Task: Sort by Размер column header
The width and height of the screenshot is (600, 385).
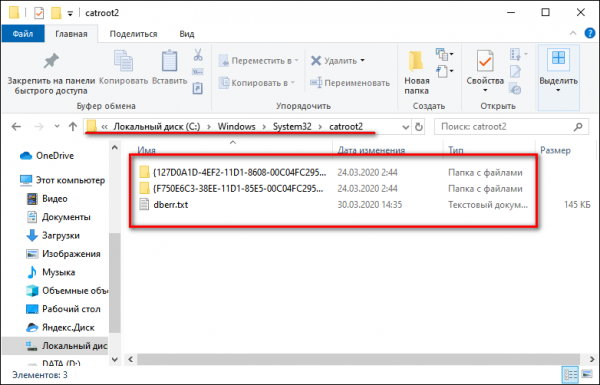Action: 555,150
